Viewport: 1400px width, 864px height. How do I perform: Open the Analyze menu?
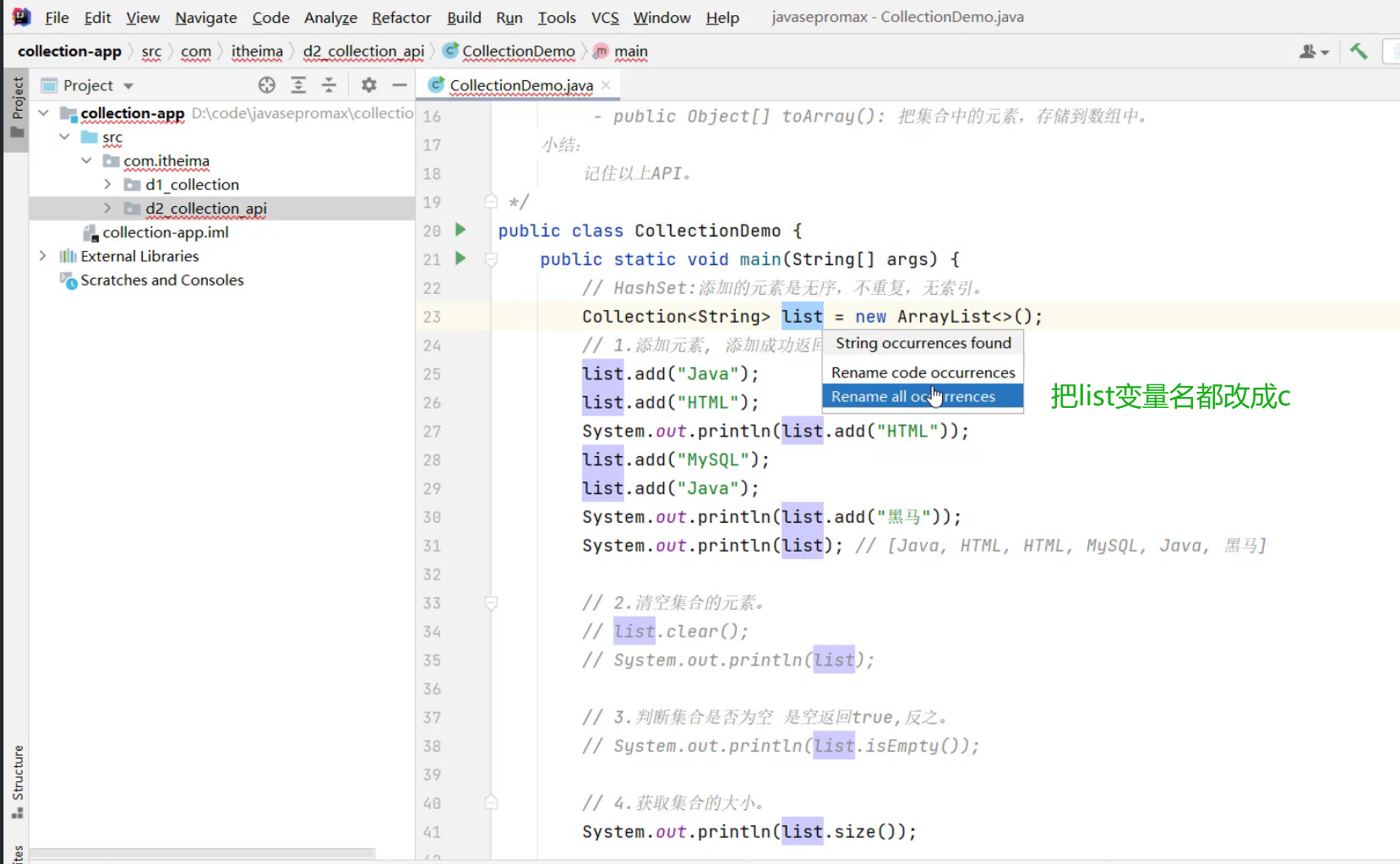[x=330, y=18]
